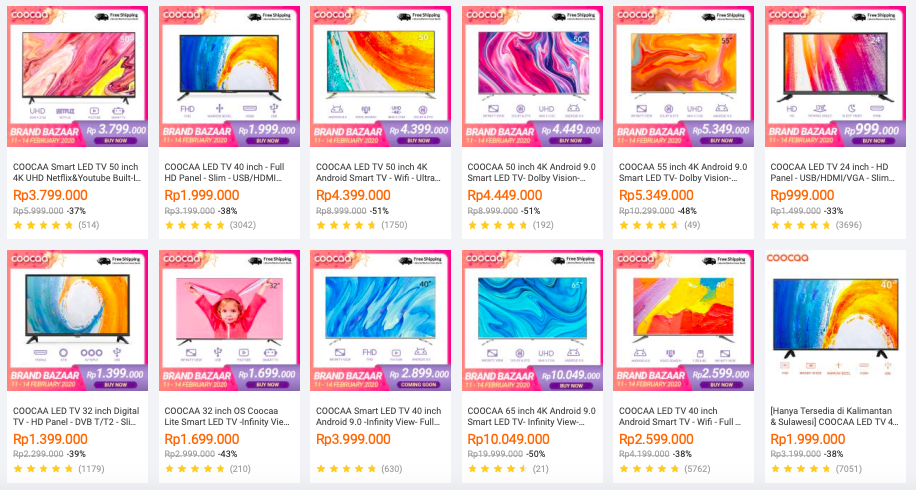916x490 pixels.
Task: Click Netflix icon on the 50 inch TV image
Action: point(65,112)
